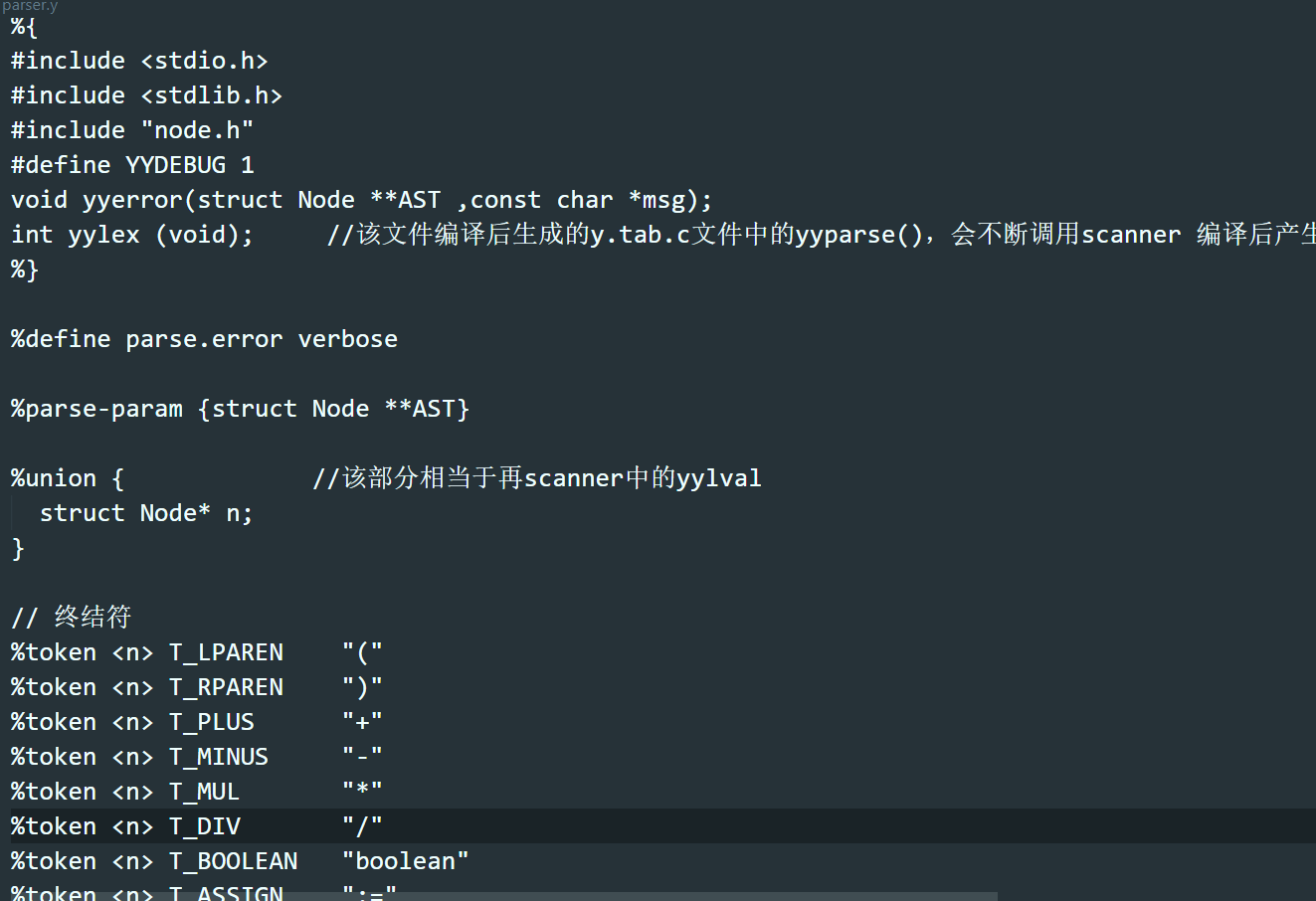Click the parse.error verbose define line
The width and height of the screenshot is (1316, 901).
click(x=204, y=339)
